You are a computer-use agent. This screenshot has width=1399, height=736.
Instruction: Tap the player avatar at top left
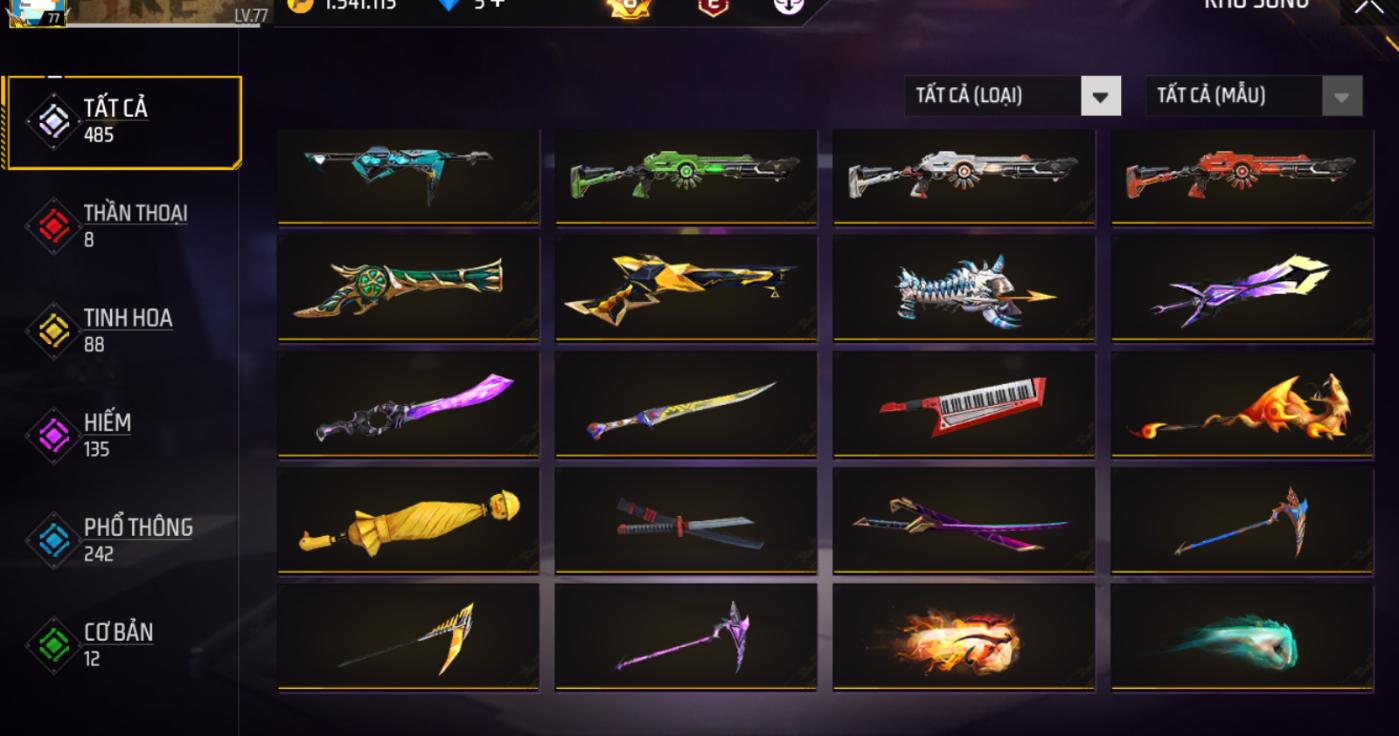(37, 11)
